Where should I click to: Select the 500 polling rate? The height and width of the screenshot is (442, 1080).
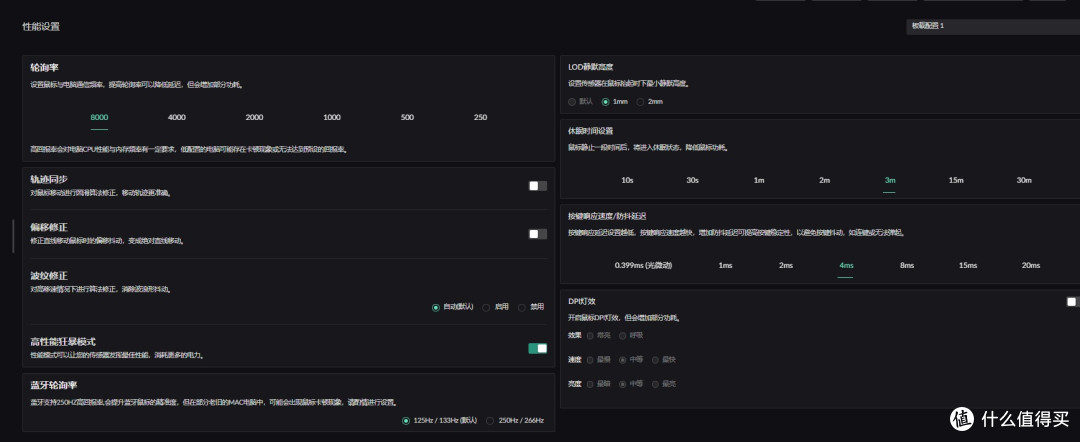tap(408, 117)
